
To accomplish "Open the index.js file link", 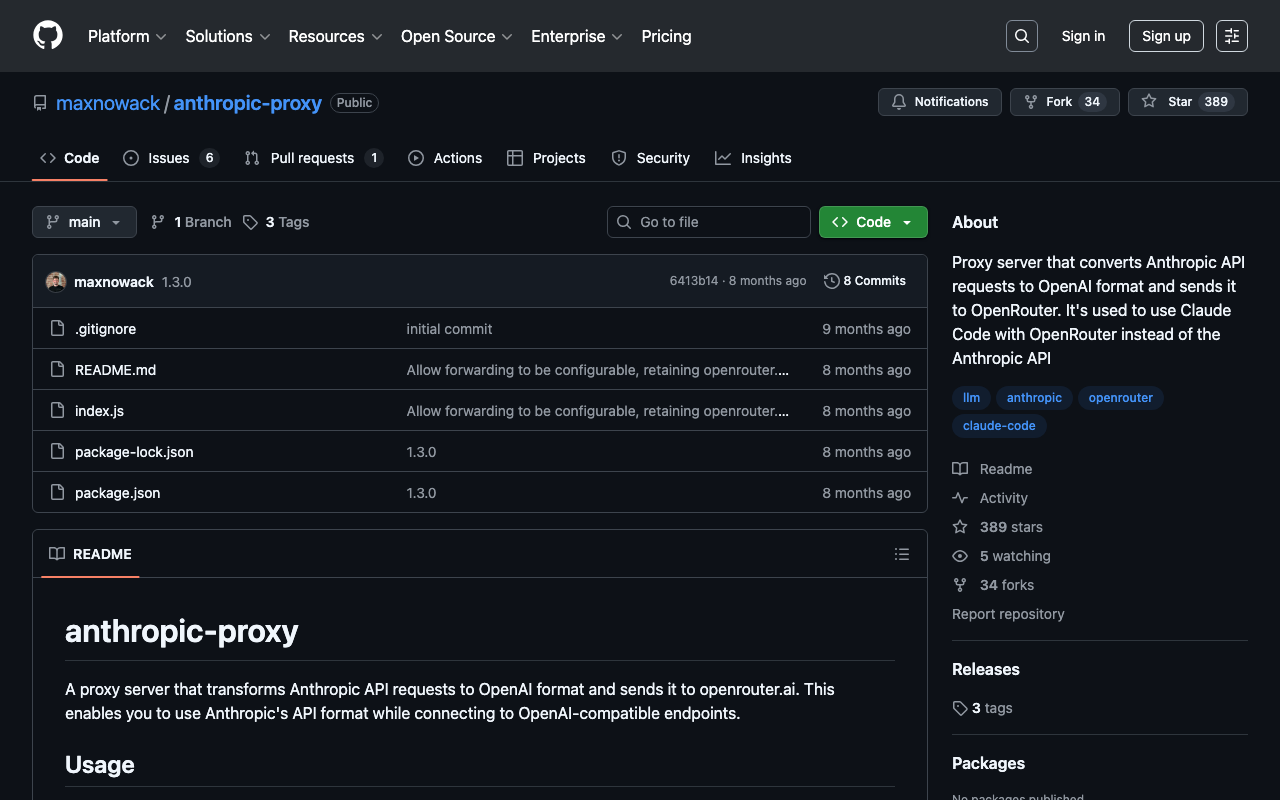I will (x=99, y=411).
